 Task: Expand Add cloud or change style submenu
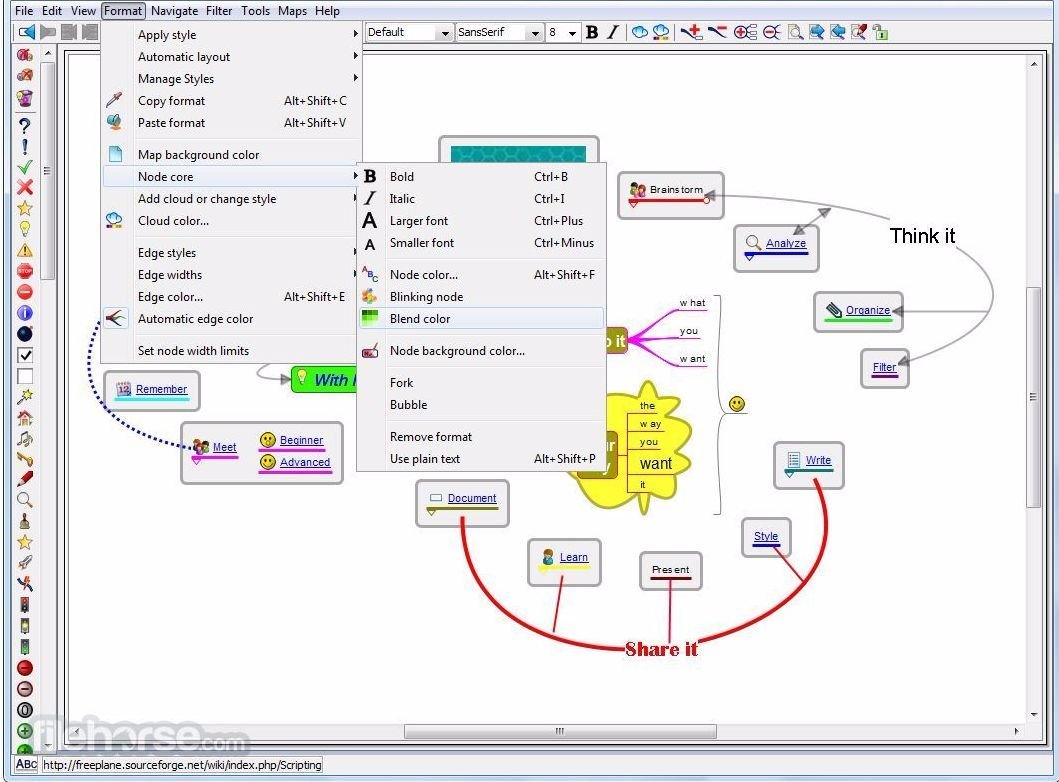(x=232, y=199)
